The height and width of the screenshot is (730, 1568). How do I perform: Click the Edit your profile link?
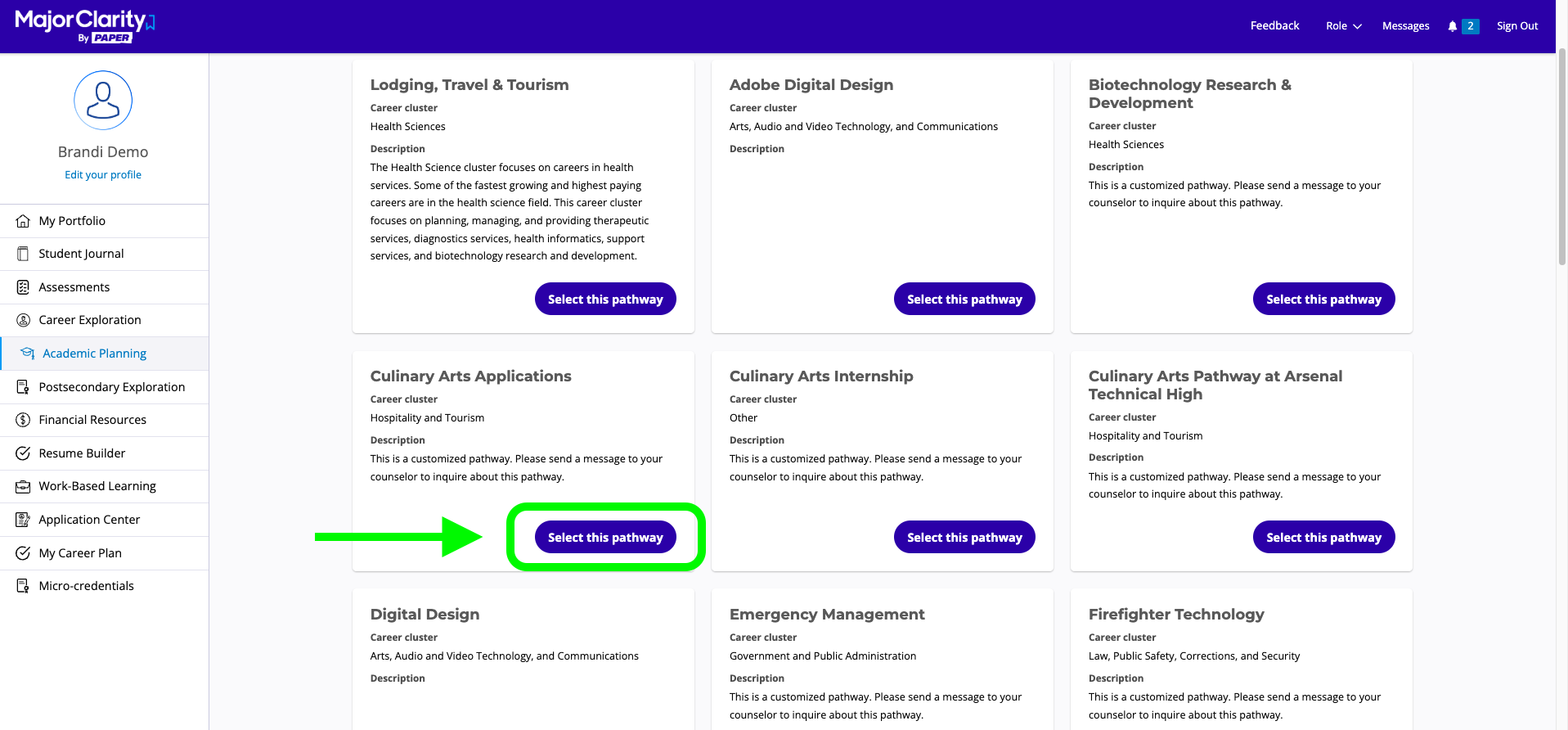103,174
